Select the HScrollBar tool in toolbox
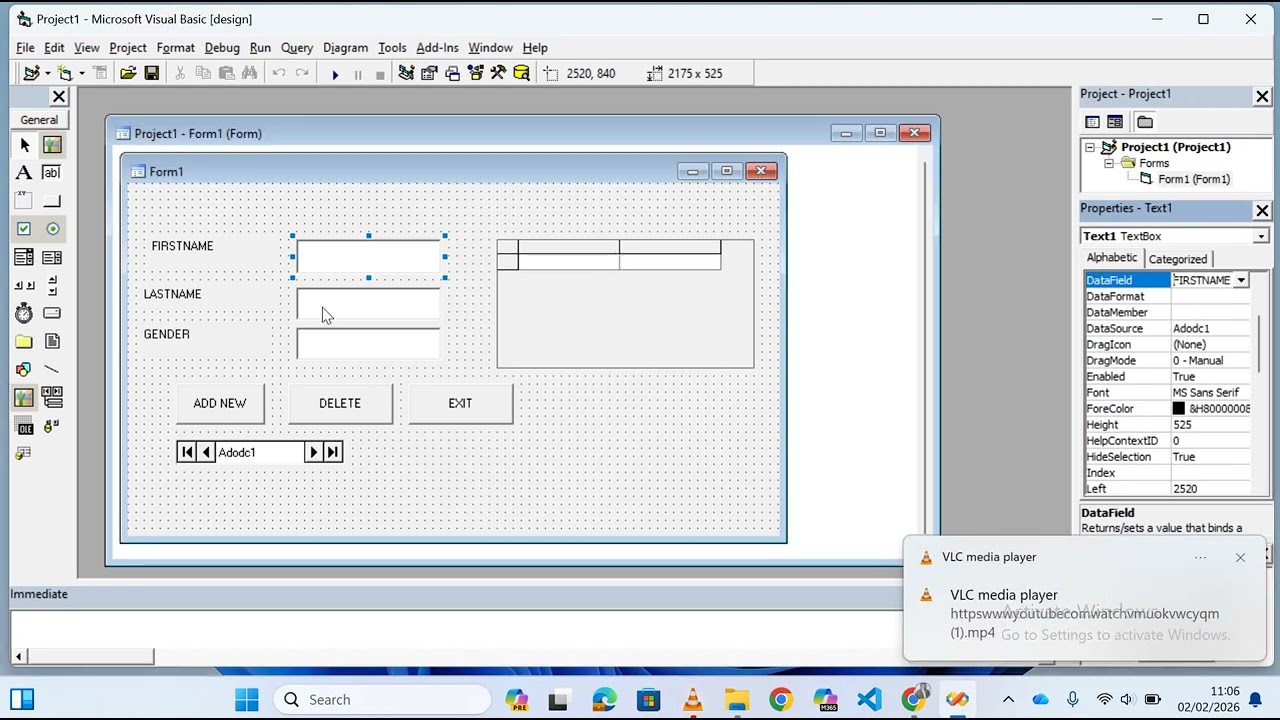The image size is (1280, 720). (x=24, y=285)
